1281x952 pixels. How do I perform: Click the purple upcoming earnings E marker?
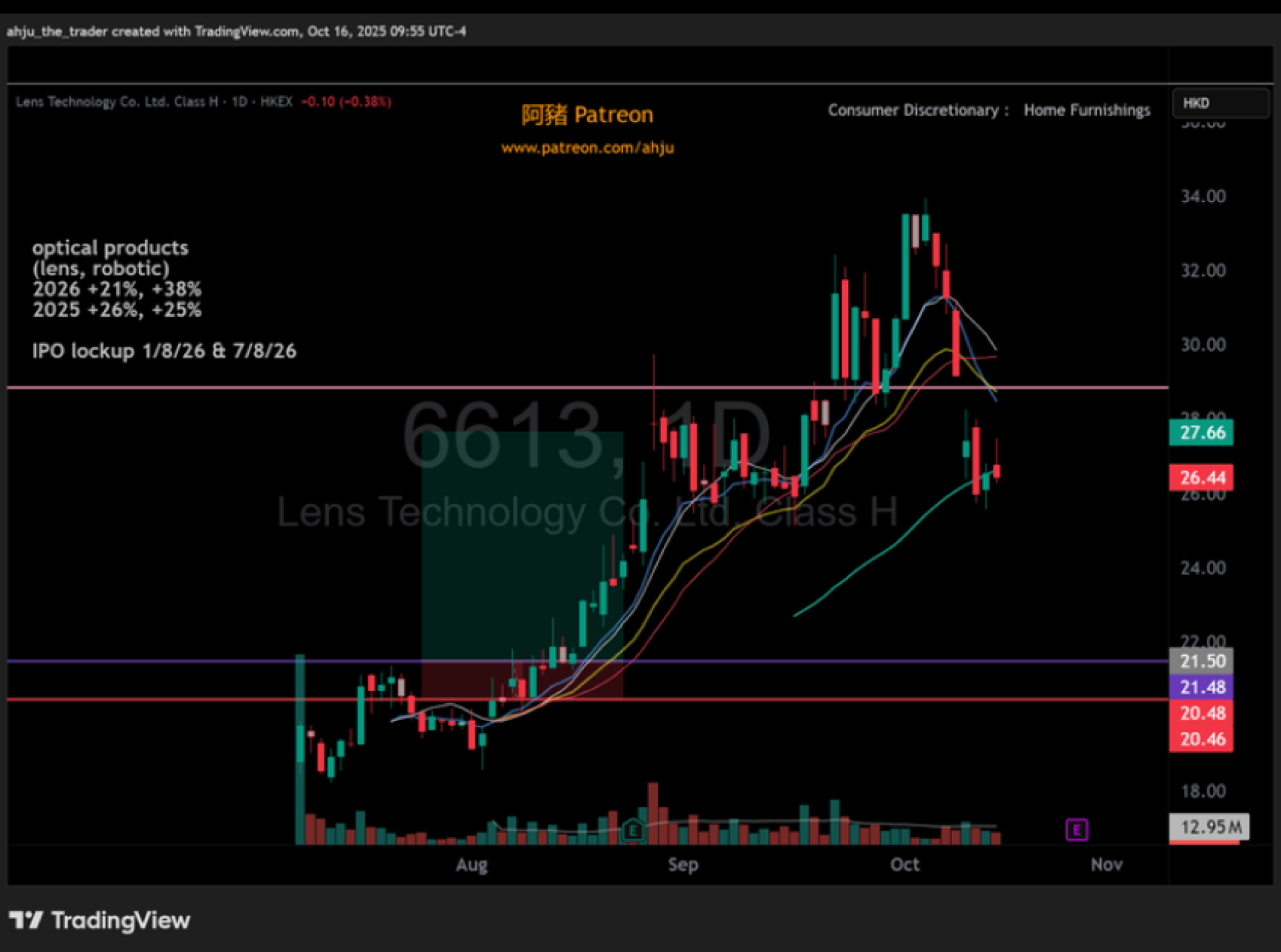(1076, 829)
